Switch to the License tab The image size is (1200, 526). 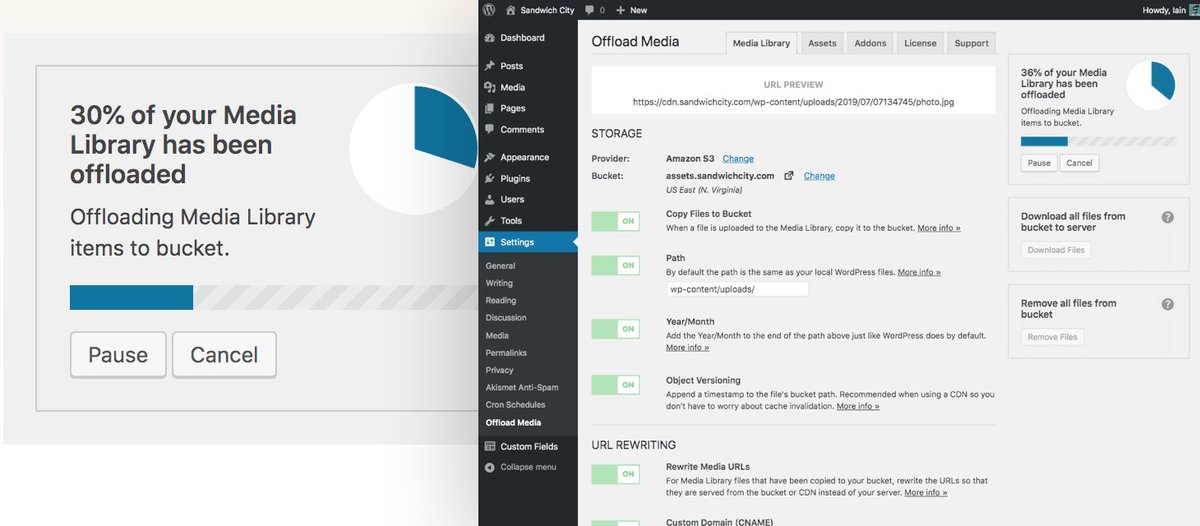pyautogui.click(x=920, y=43)
